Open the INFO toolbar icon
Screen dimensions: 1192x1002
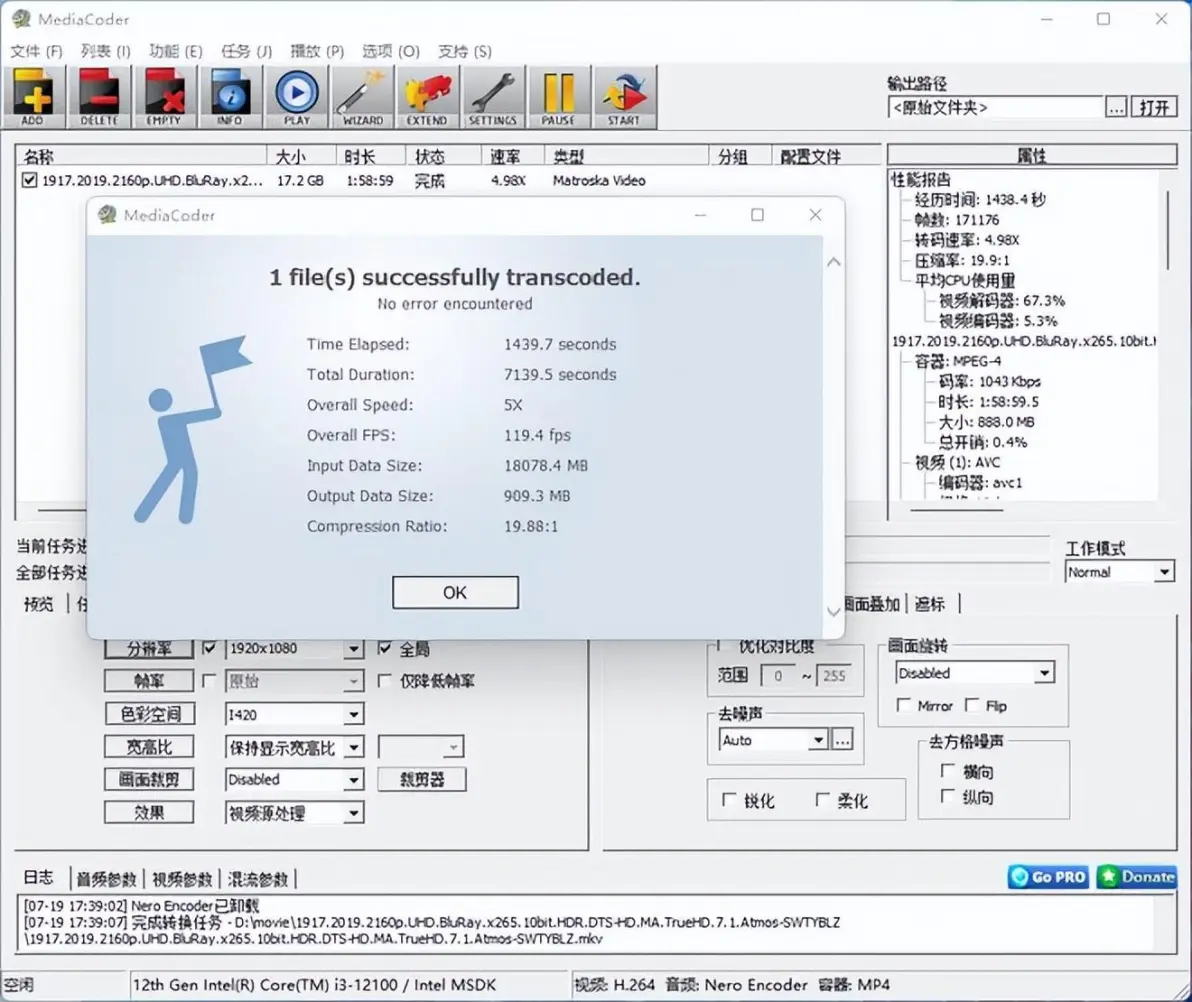coord(230,97)
